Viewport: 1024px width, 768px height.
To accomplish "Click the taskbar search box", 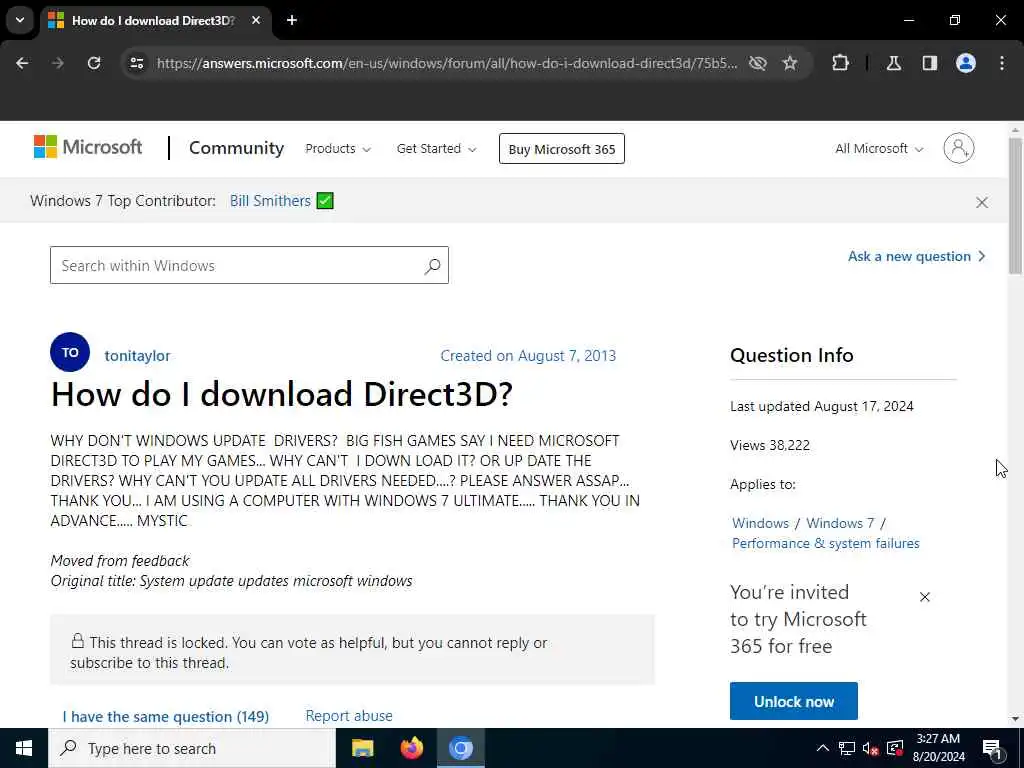I will click(192, 748).
